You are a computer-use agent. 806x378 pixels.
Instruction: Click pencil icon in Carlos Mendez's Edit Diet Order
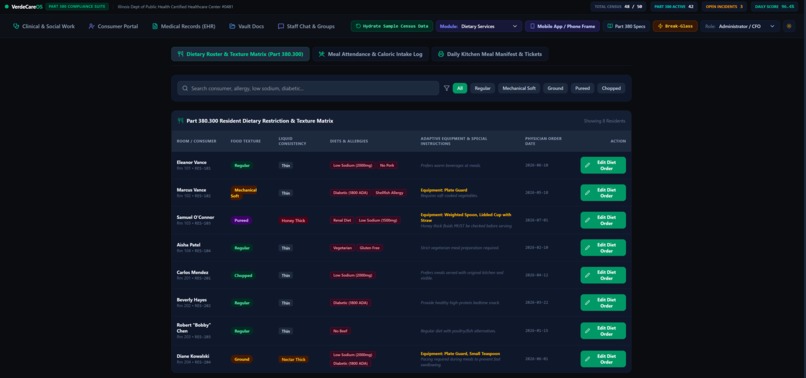tap(588, 275)
